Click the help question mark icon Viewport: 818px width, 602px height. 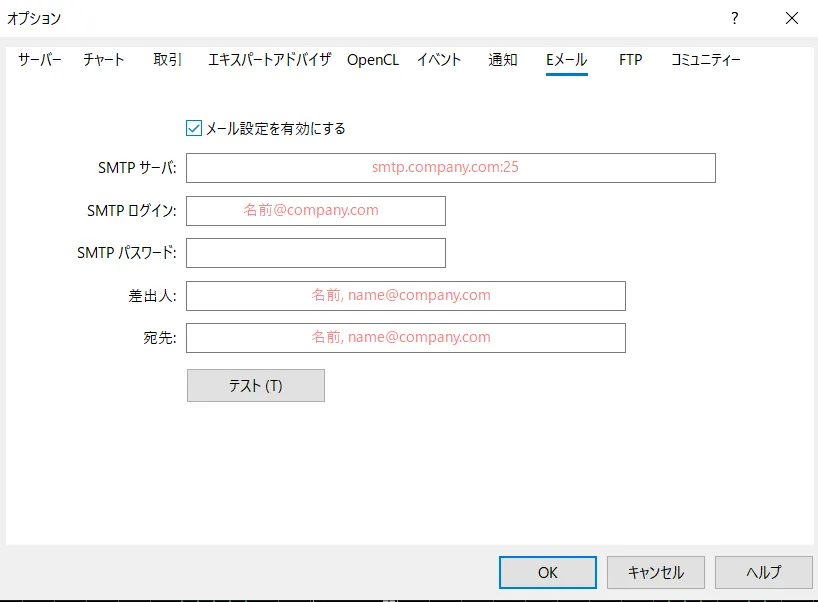pyautogui.click(x=734, y=18)
